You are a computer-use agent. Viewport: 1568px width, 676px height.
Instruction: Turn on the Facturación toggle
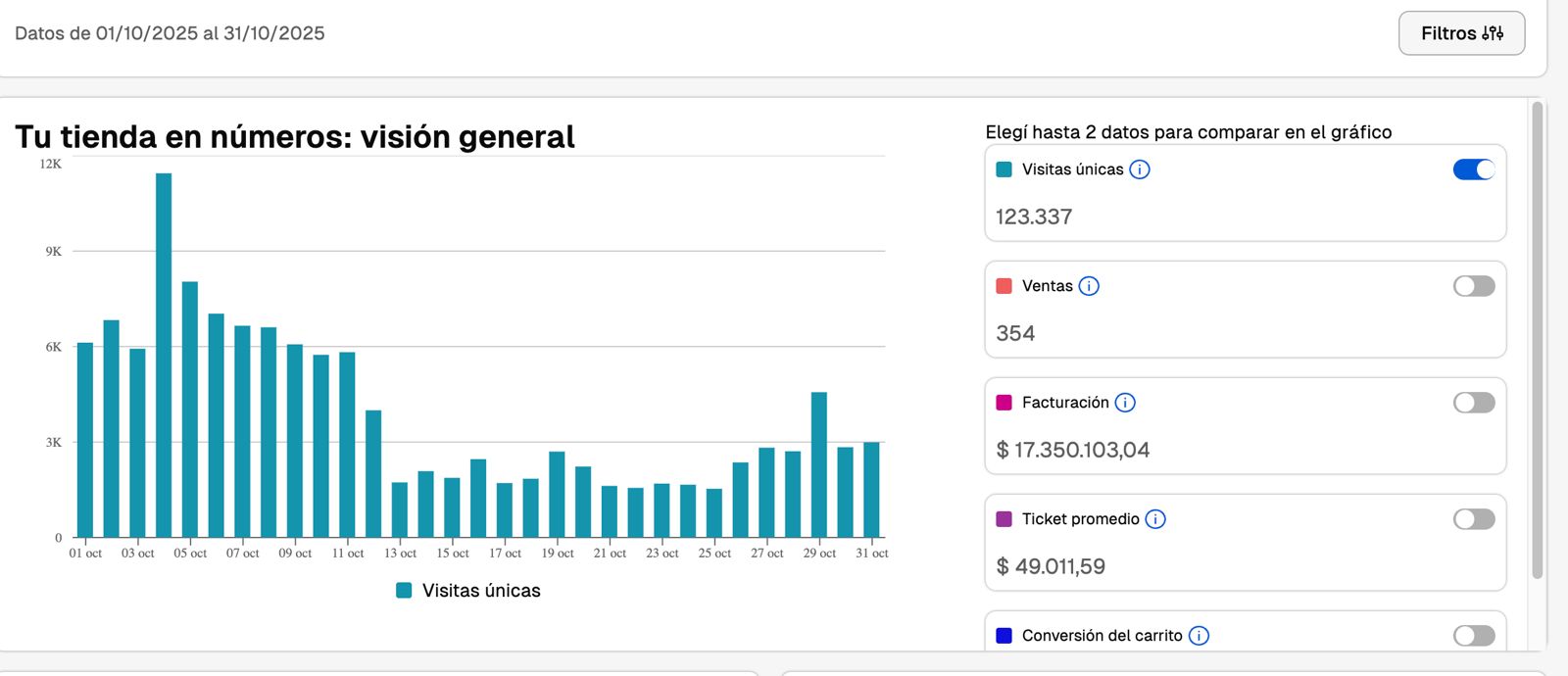[1473, 403]
